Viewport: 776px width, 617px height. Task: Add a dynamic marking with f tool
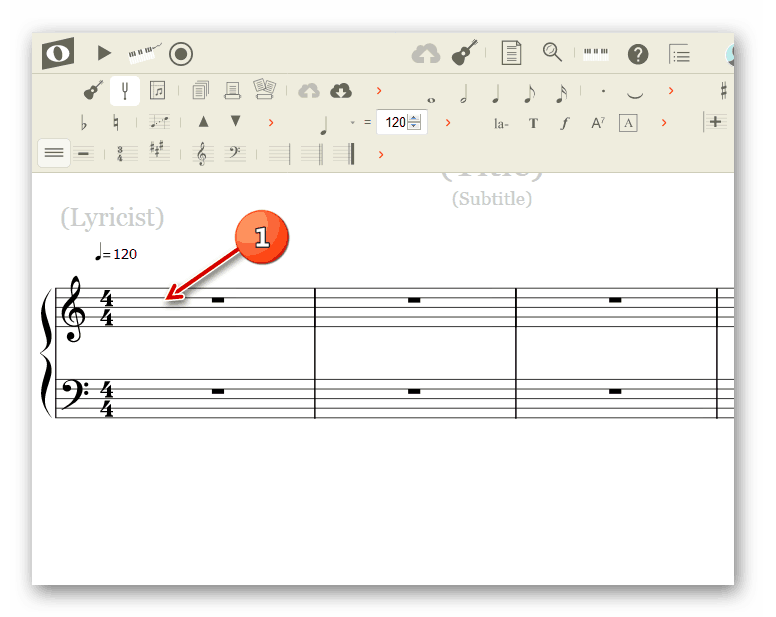coord(565,123)
